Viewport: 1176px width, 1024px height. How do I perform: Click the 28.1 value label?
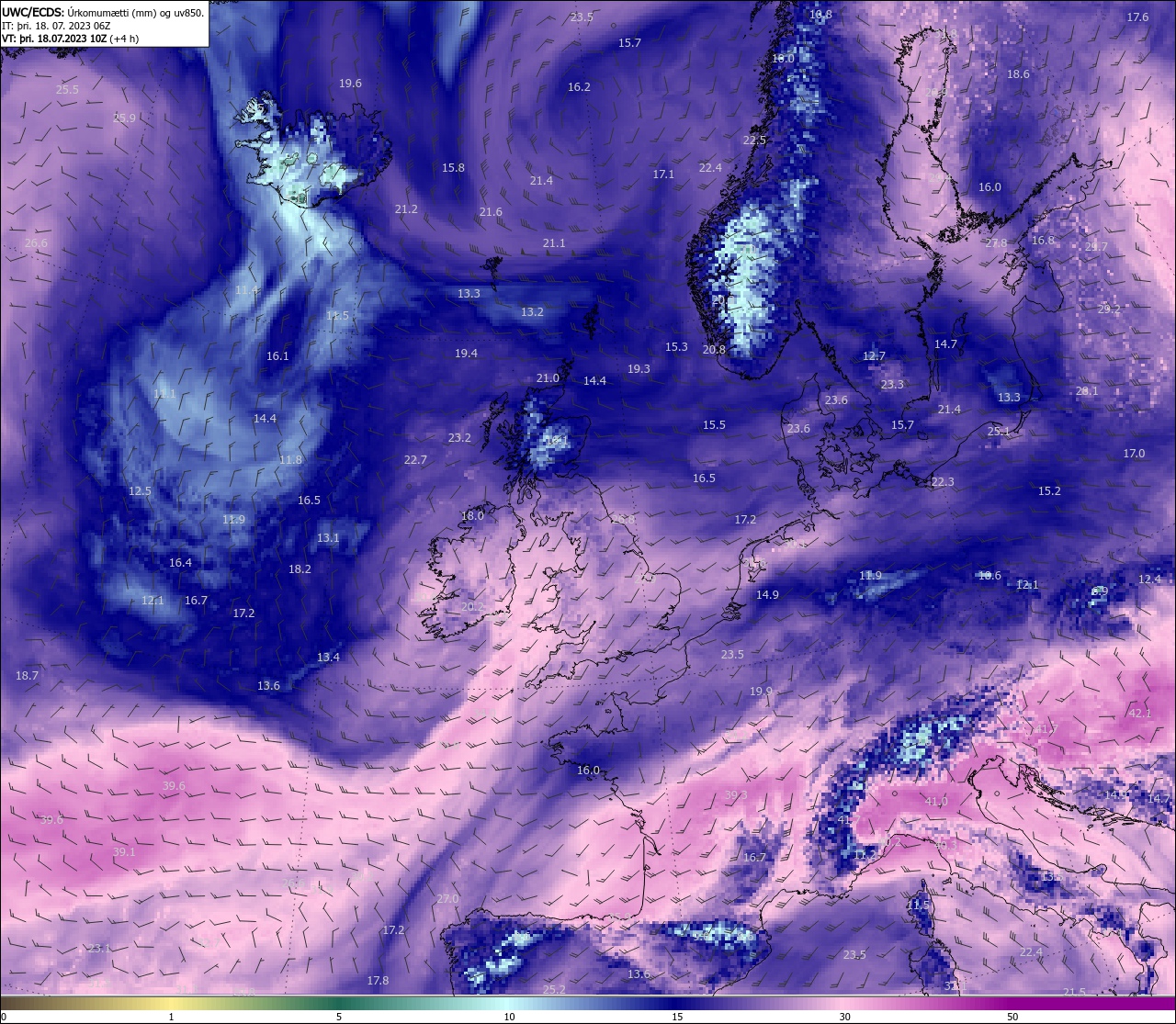coord(1087,391)
